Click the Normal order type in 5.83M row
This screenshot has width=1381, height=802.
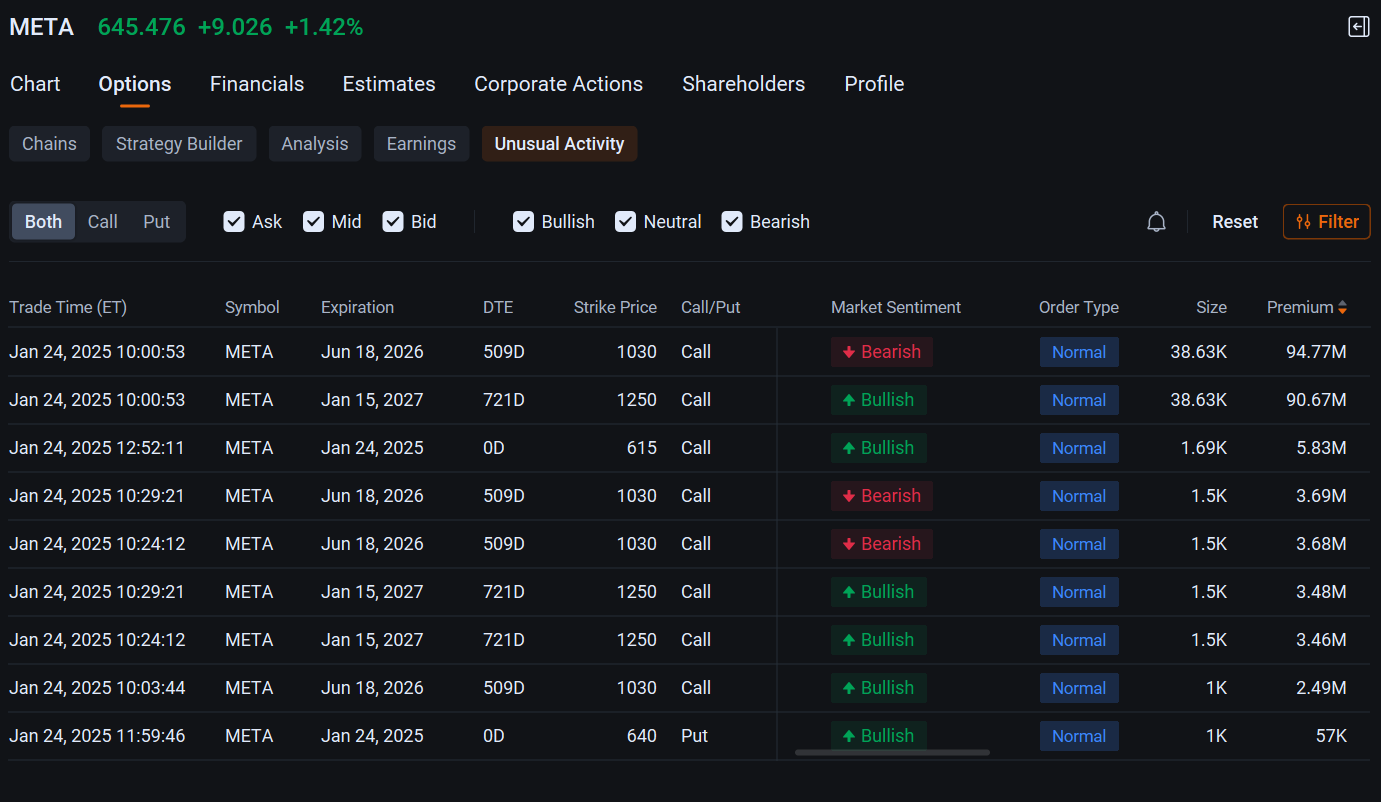[x=1079, y=448]
